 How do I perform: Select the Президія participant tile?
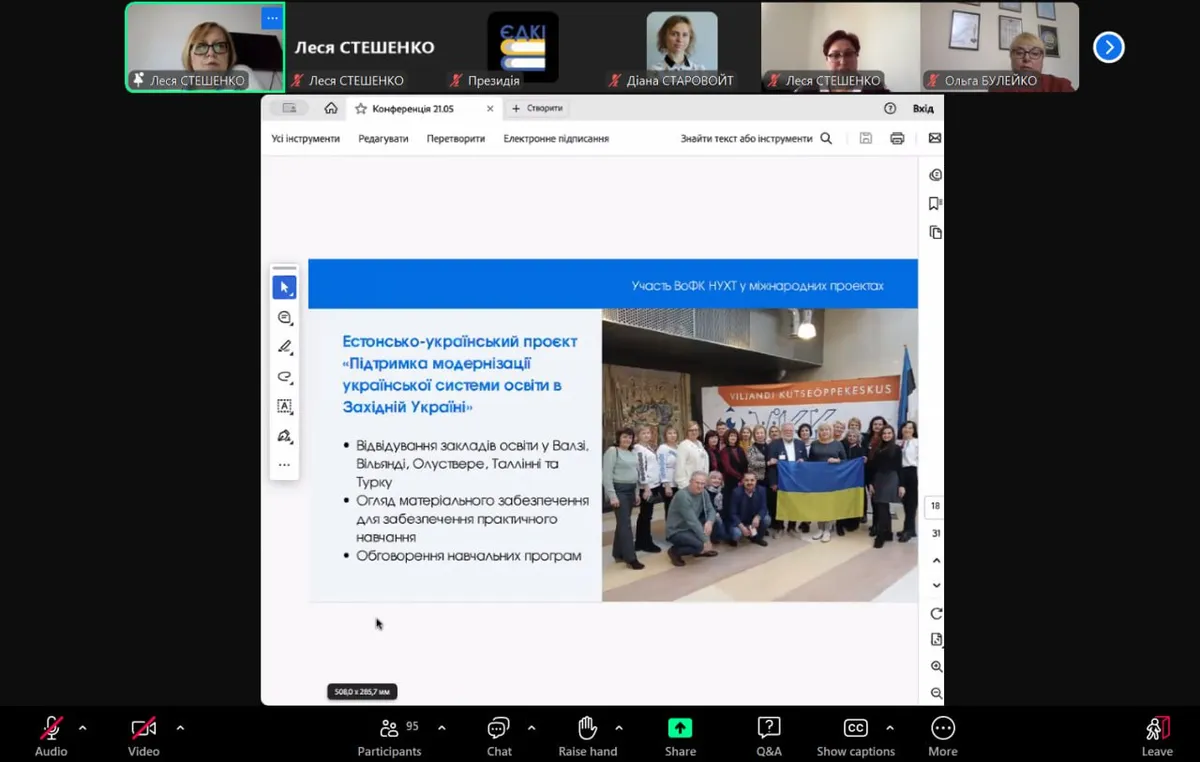523,47
